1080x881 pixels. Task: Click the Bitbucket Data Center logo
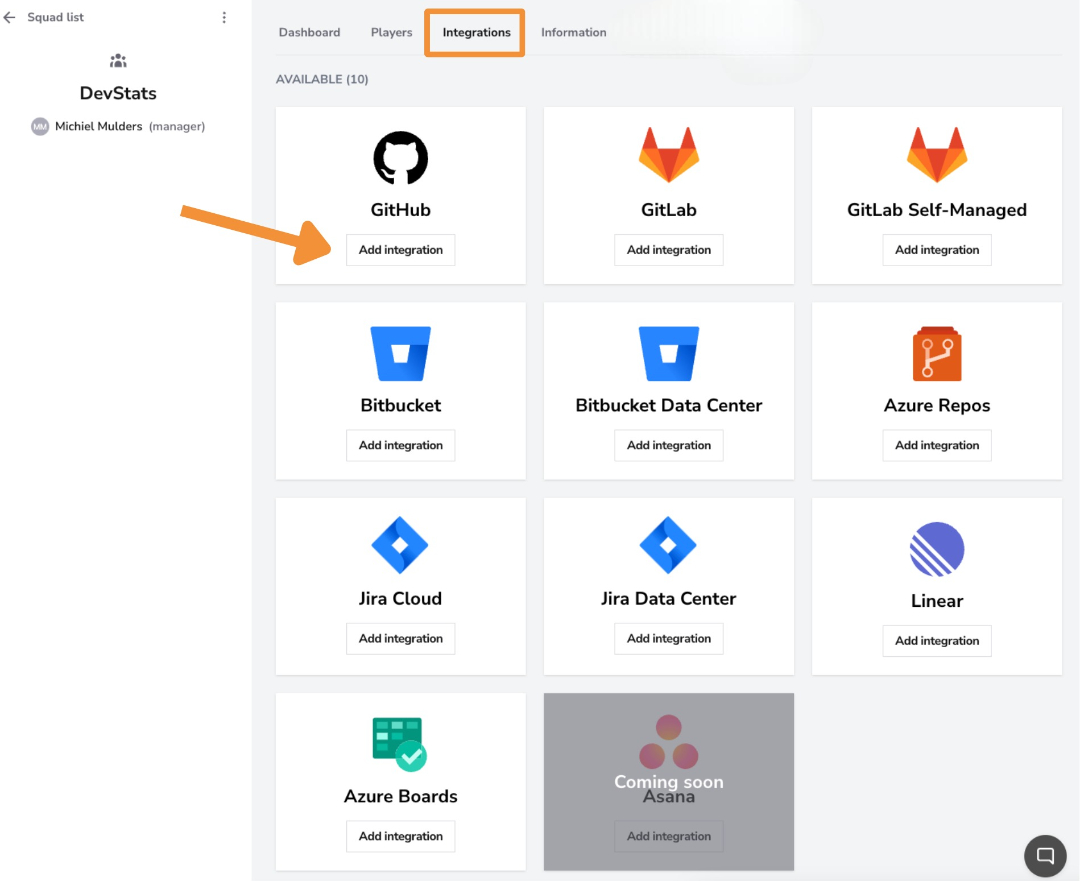click(669, 353)
